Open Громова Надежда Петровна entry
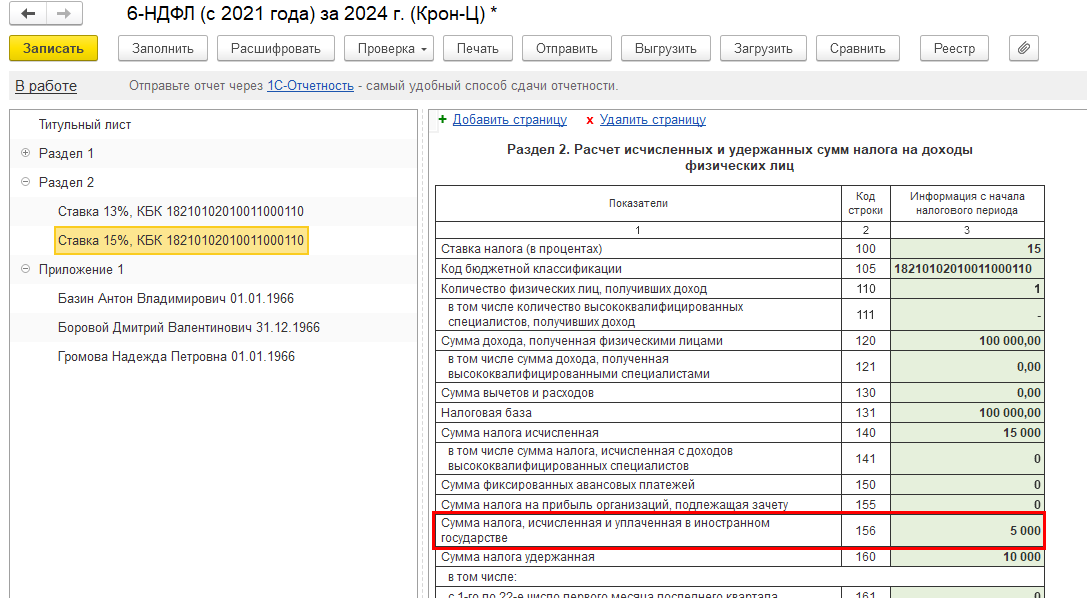 coord(176,357)
